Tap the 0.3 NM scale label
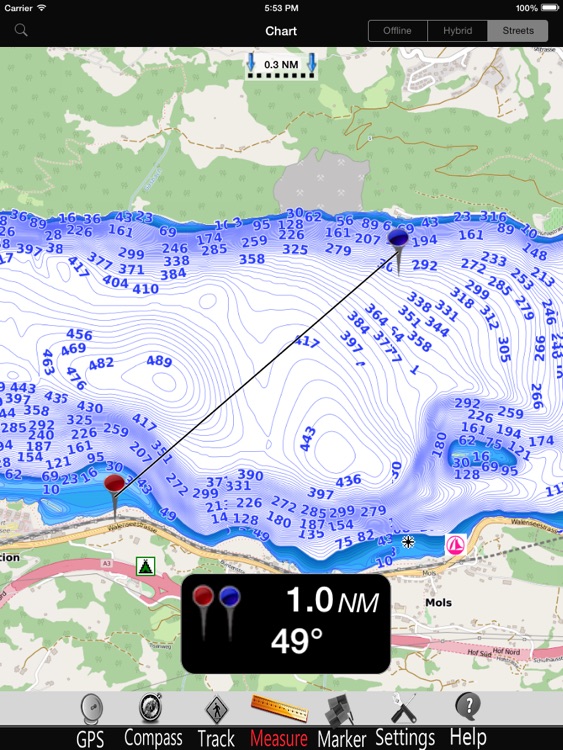 [281, 65]
